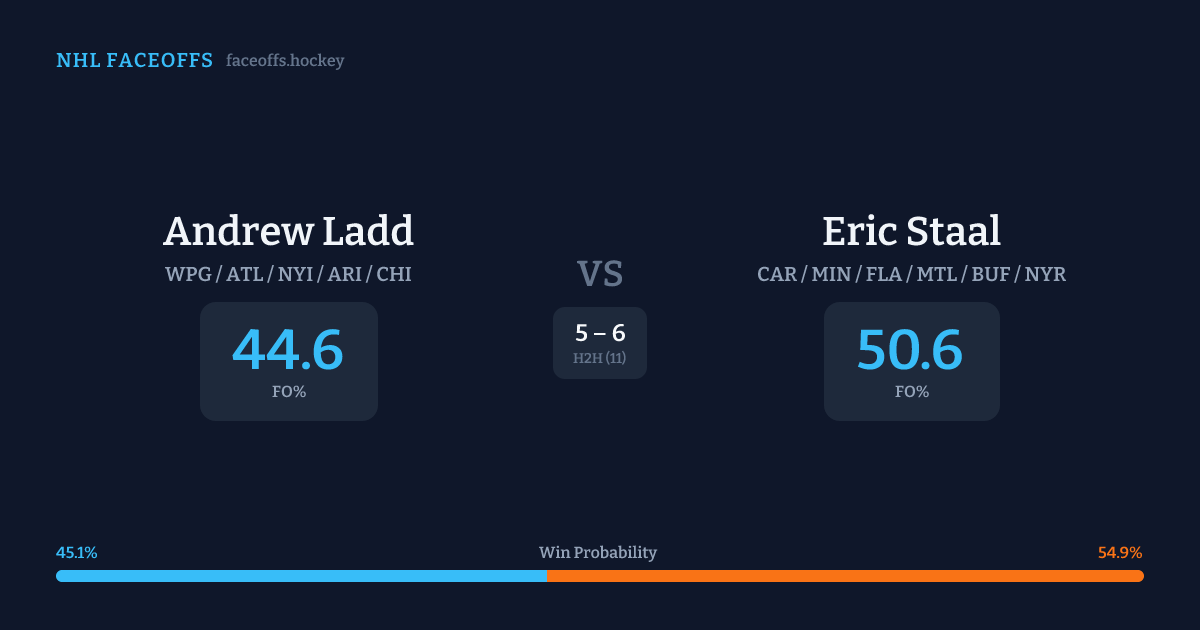Click the 45.1% win probability value
This screenshot has width=1200, height=630.
(x=77, y=553)
